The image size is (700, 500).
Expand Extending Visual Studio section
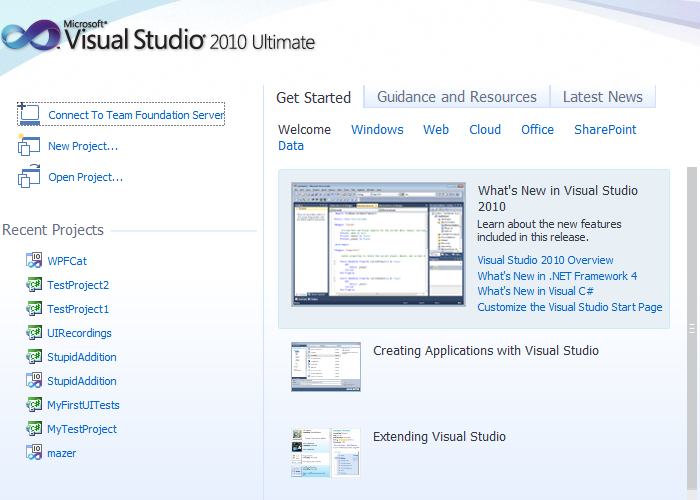tap(439, 437)
